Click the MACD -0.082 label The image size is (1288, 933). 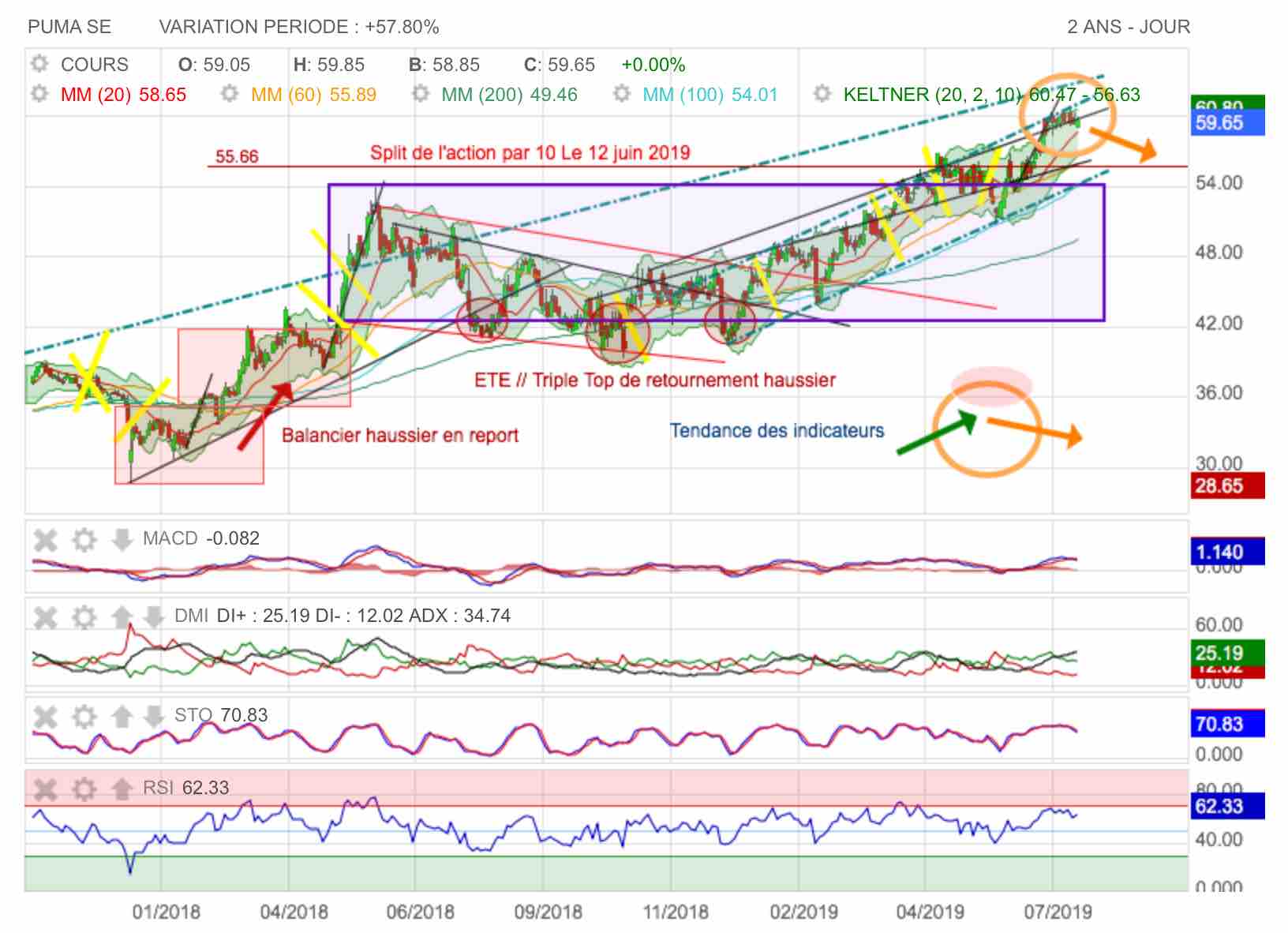201,538
